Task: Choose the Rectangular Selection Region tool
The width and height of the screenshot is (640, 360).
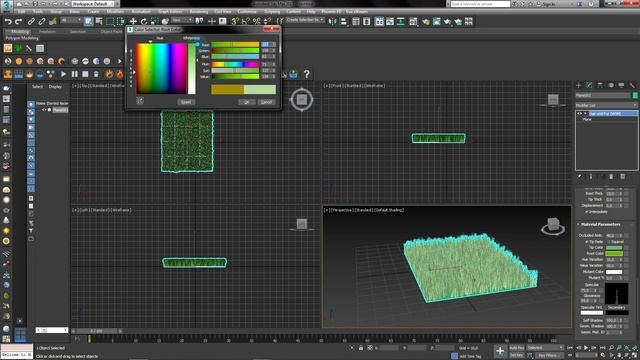Action: tap(110, 21)
